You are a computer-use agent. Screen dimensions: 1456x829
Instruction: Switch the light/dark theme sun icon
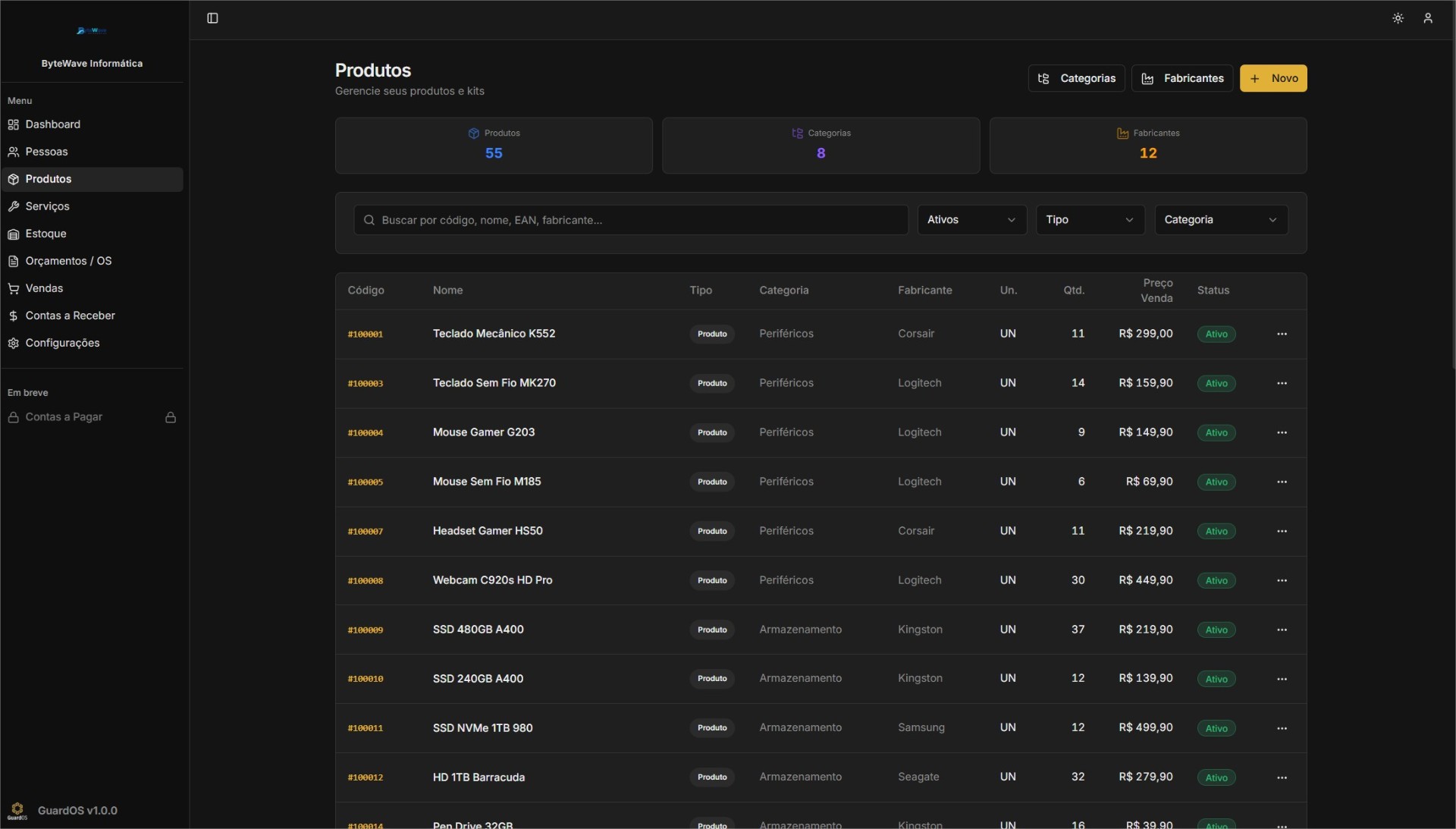coord(1398,18)
